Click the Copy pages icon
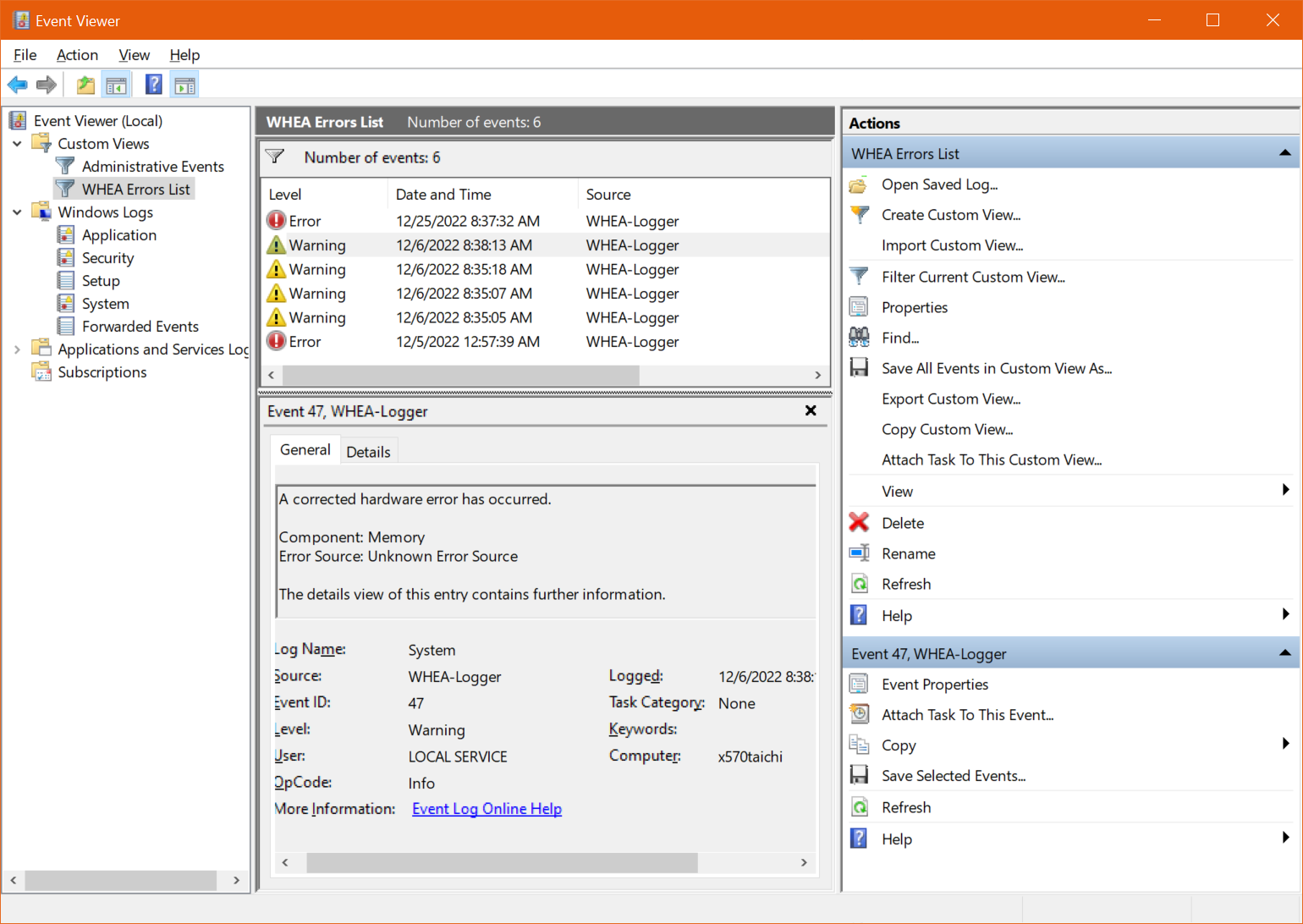Screen dimensions: 1303x924 (859, 745)
